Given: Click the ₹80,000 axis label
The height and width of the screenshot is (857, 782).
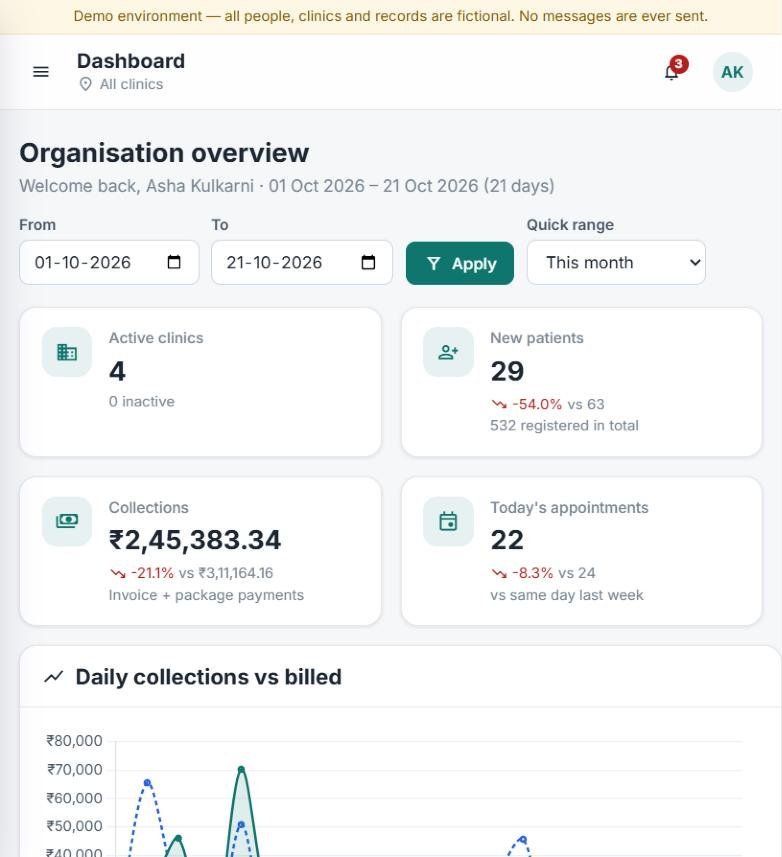Looking at the screenshot, I should (74, 741).
